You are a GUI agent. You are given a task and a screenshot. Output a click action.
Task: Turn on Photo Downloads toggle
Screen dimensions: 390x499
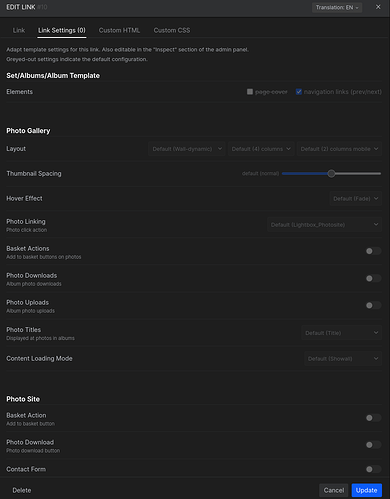tap(373, 278)
